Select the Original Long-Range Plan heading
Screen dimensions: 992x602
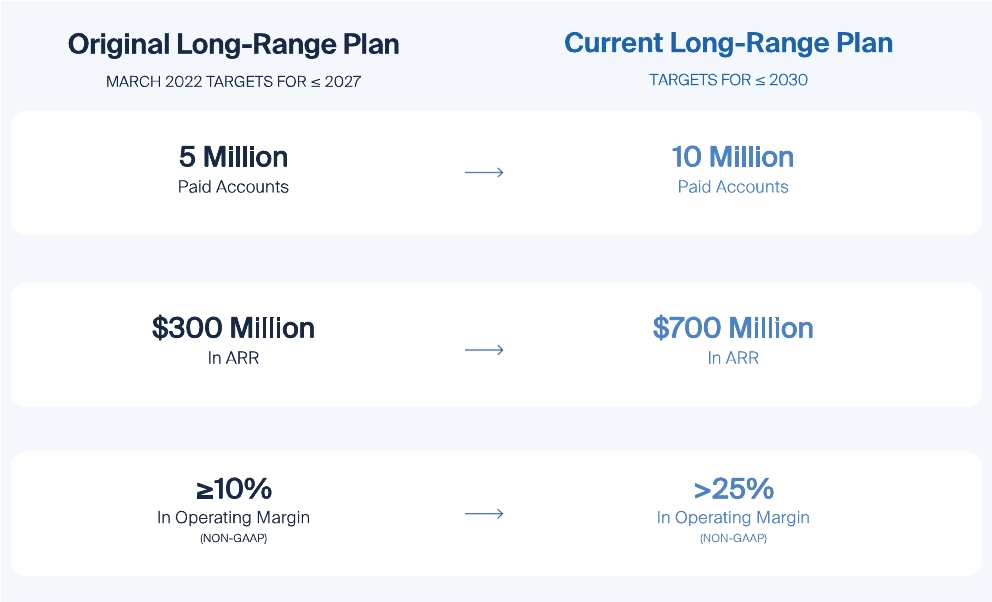point(233,44)
